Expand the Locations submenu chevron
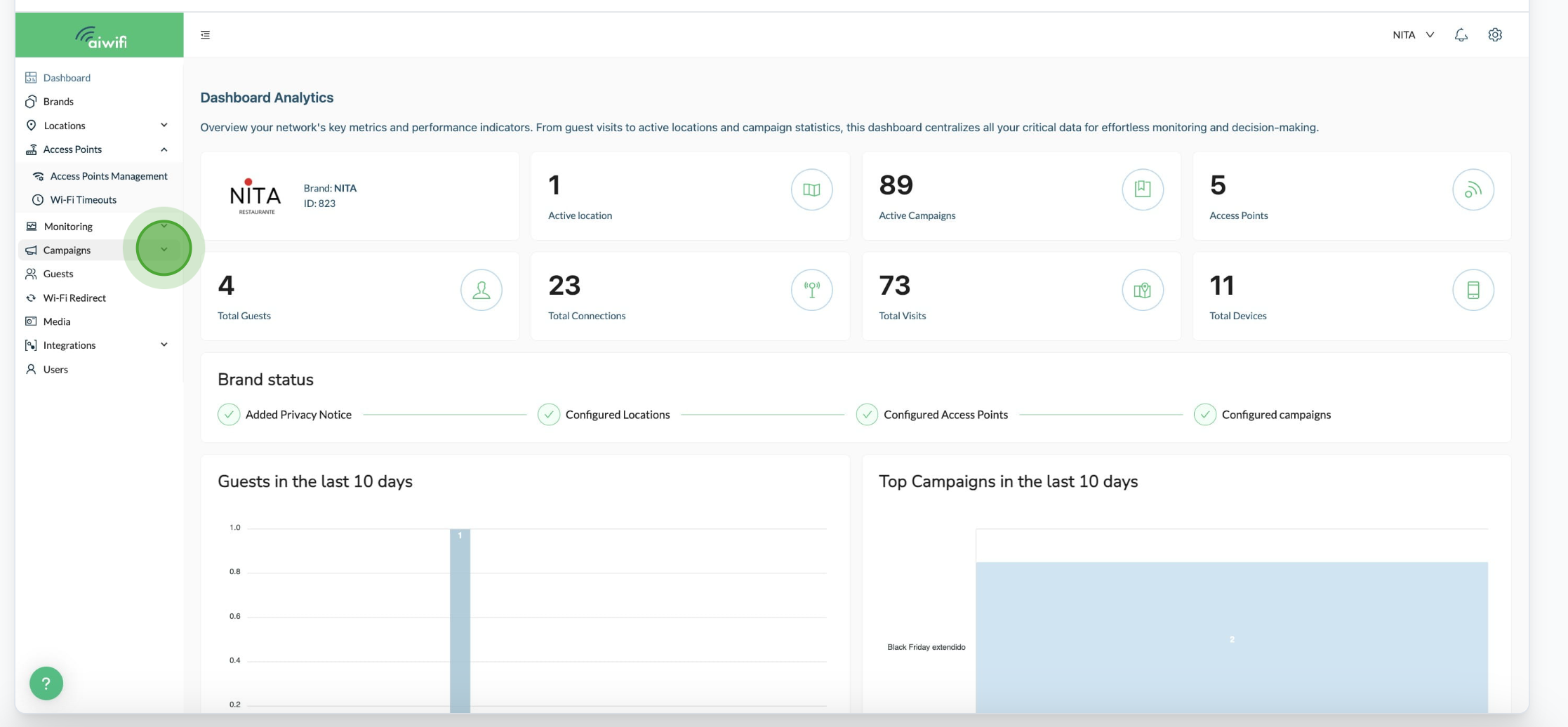The image size is (1568, 727). 164,125
